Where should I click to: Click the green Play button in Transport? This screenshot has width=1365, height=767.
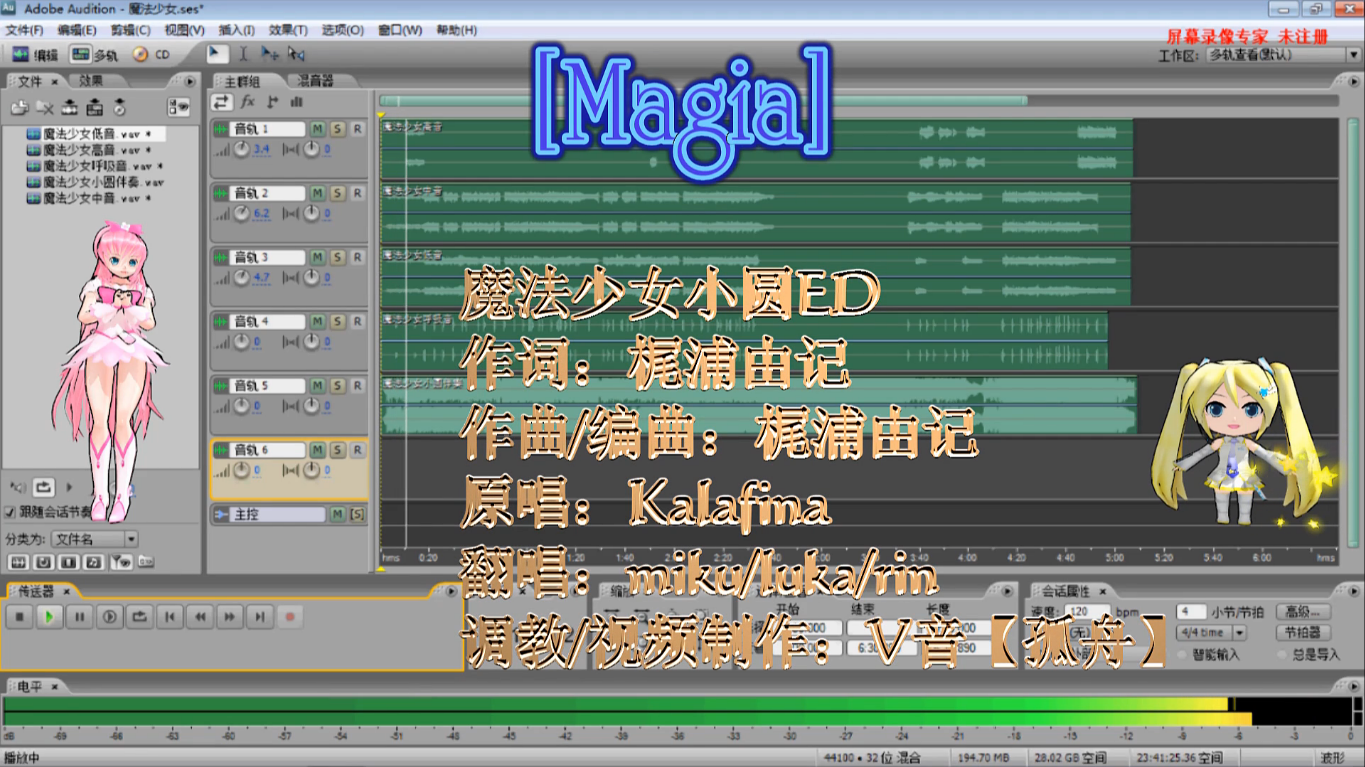[49, 617]
